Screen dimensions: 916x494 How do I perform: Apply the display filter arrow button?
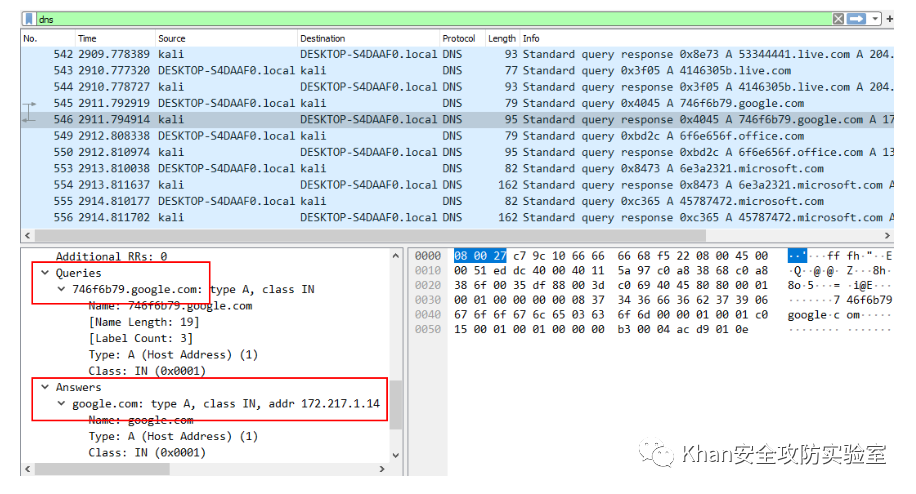click(856, 19)
